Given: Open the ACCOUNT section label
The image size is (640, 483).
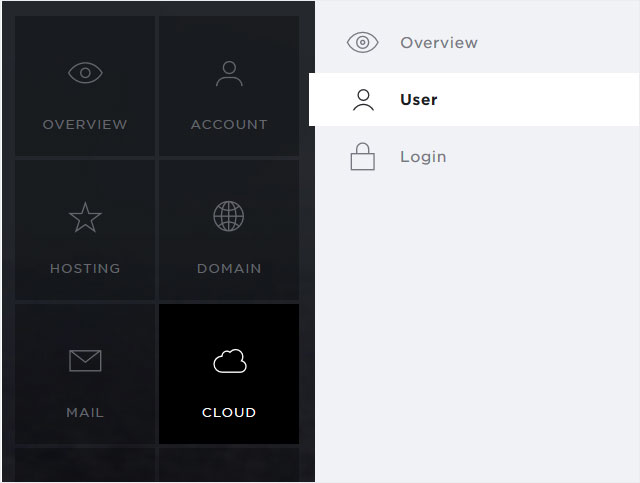Looking at the screenshot, I should [x=229, y=125].
